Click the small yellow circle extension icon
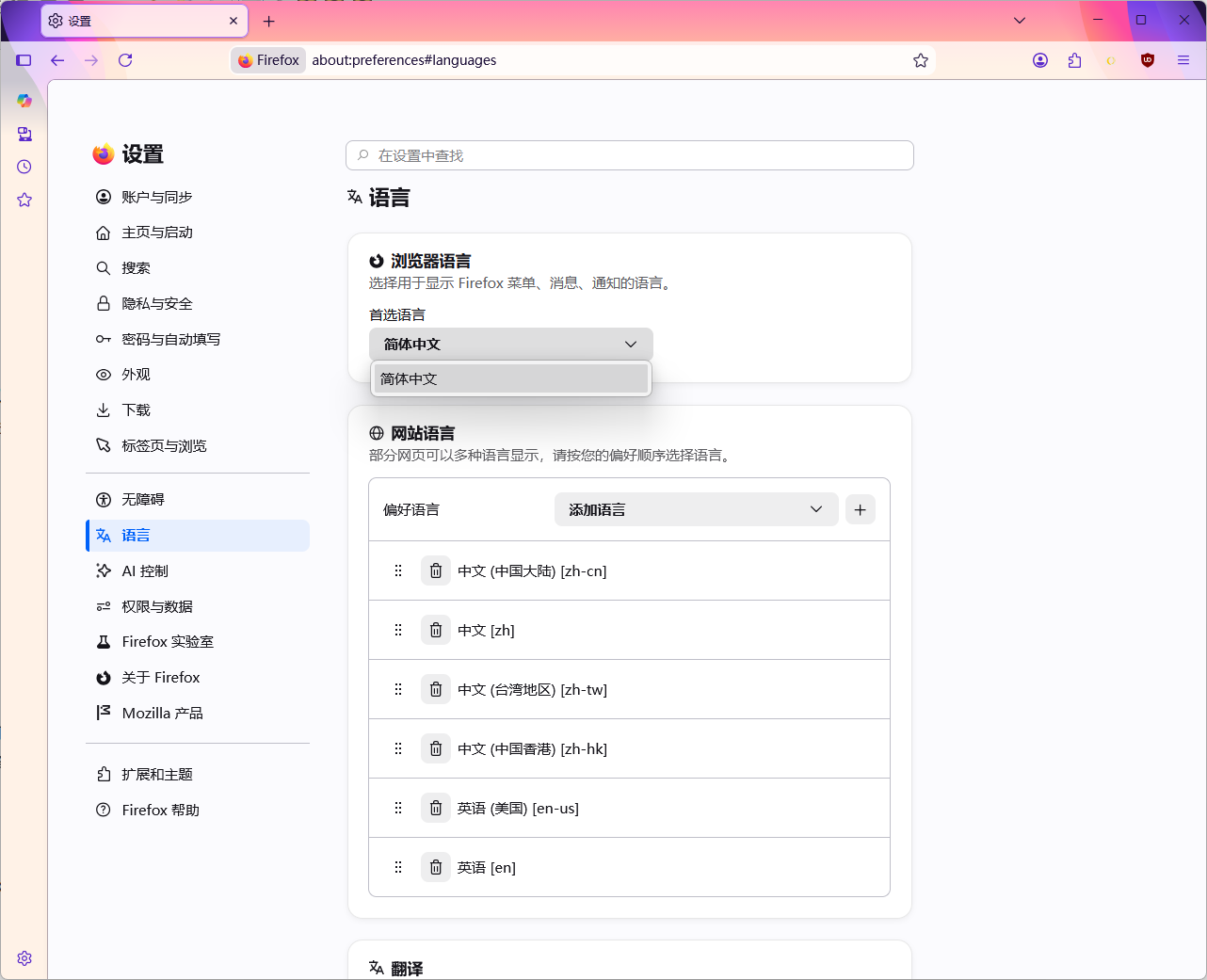This screenshot has height=980, width=1207. click(1111, 60)
